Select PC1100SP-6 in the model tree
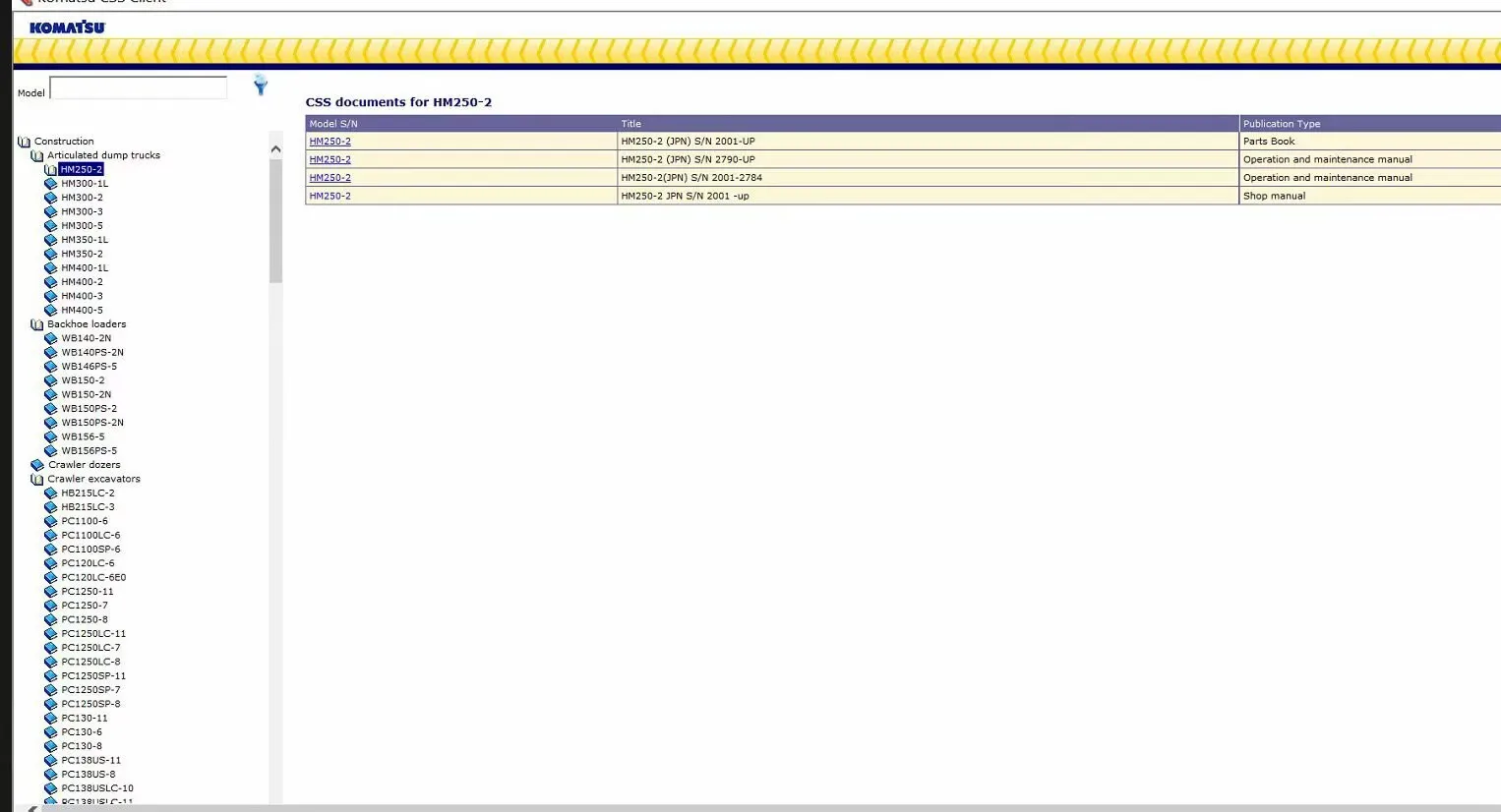Screen dimensions: 1501x812 [x=90, y=550]
